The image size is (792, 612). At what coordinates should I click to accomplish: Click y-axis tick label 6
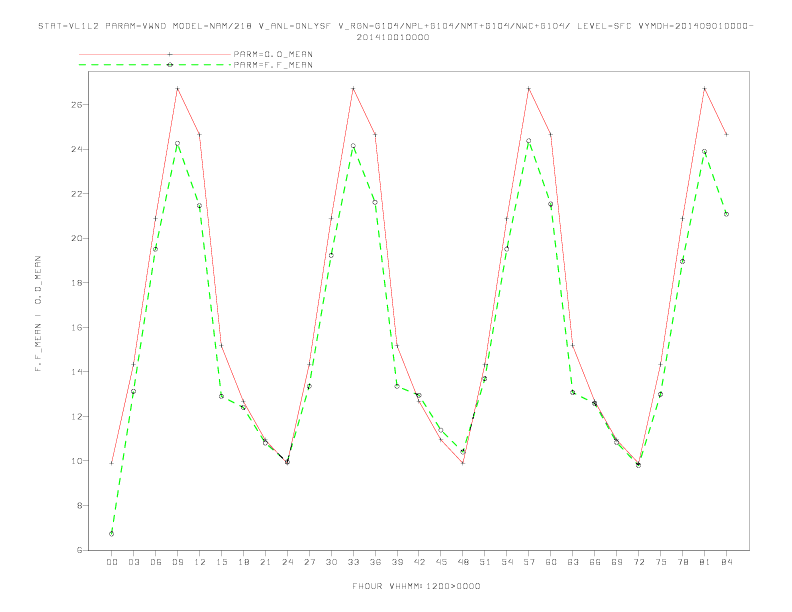click(x=79, y=550)
